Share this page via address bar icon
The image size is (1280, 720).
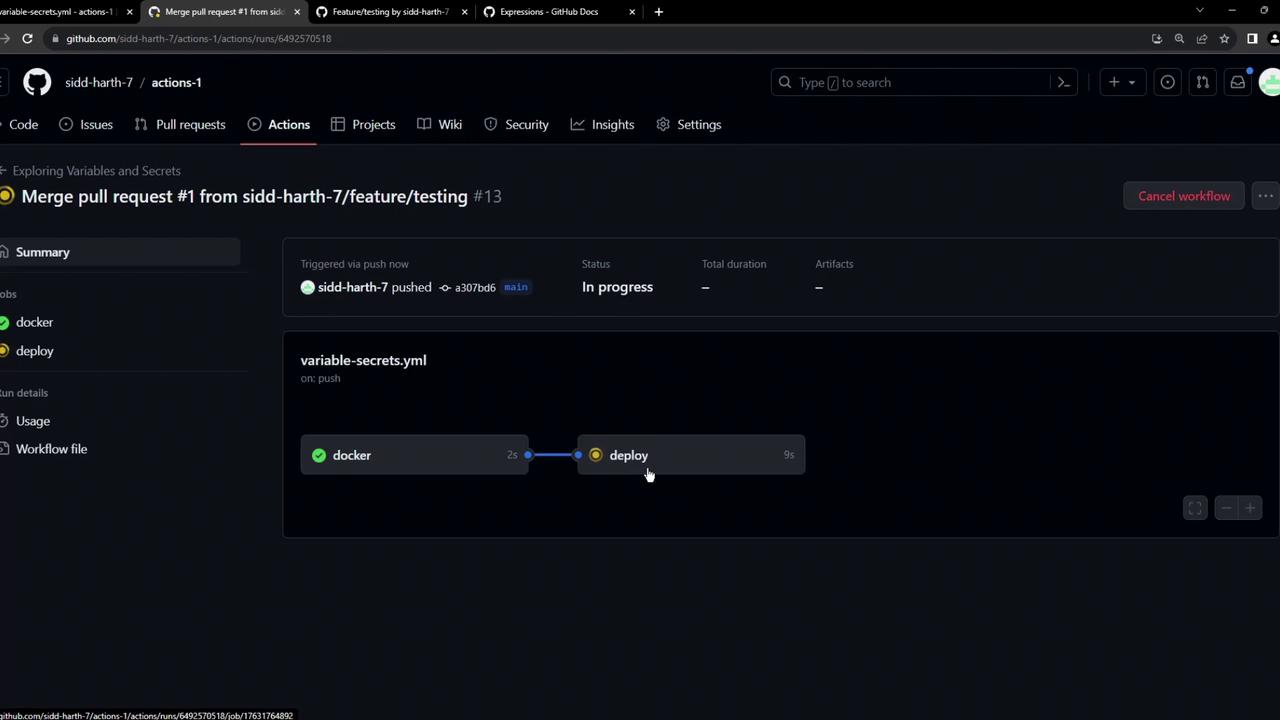(x=1202, y=38)
